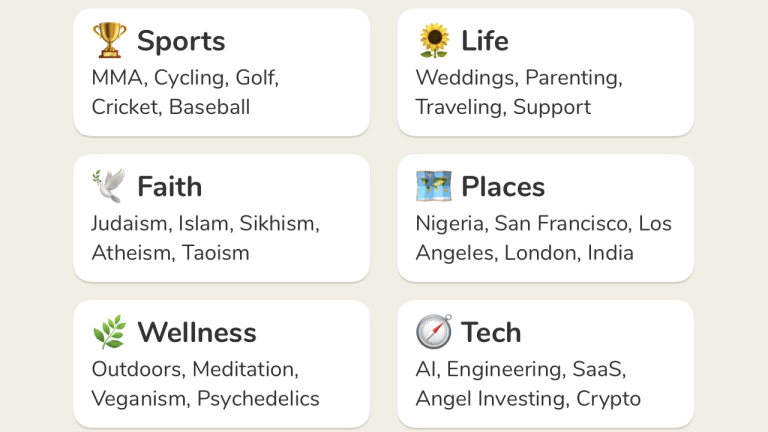Click the dove icon beside Faith

109,186
